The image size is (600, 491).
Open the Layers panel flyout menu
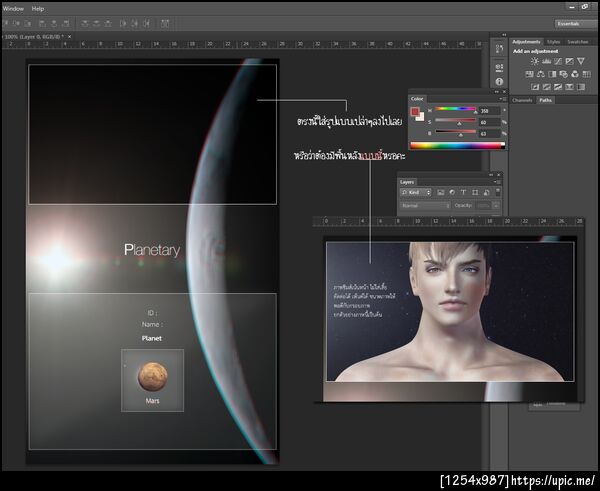point(497,182)
